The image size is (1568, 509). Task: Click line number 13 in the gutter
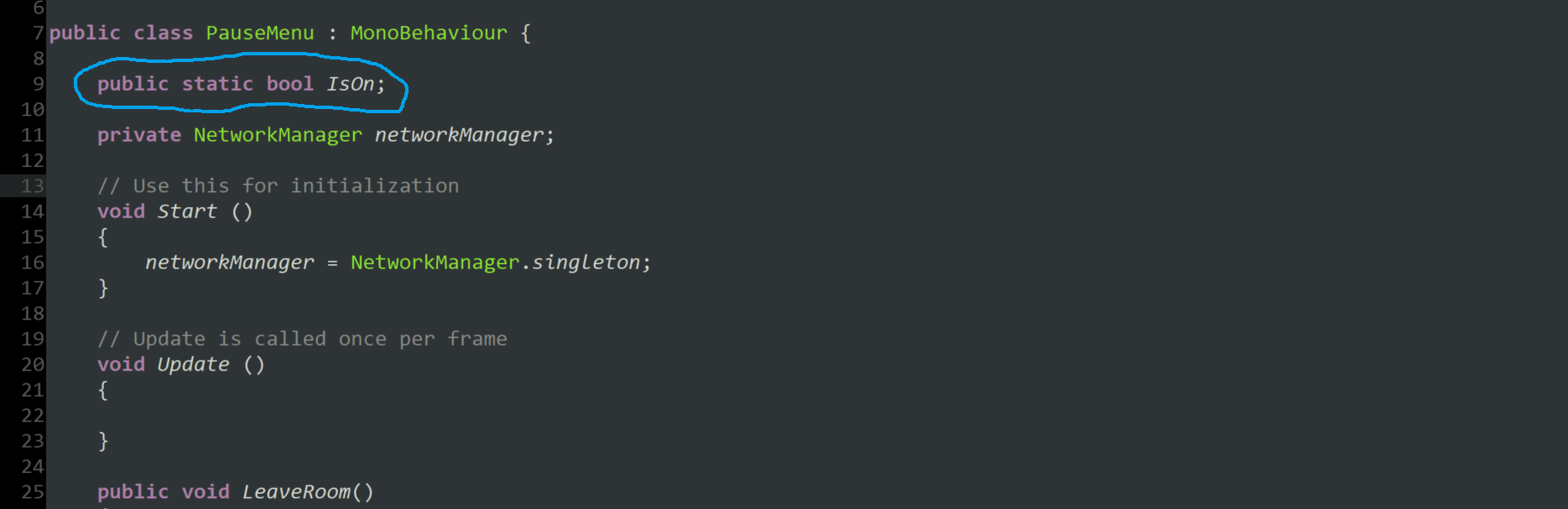[33, 186]
